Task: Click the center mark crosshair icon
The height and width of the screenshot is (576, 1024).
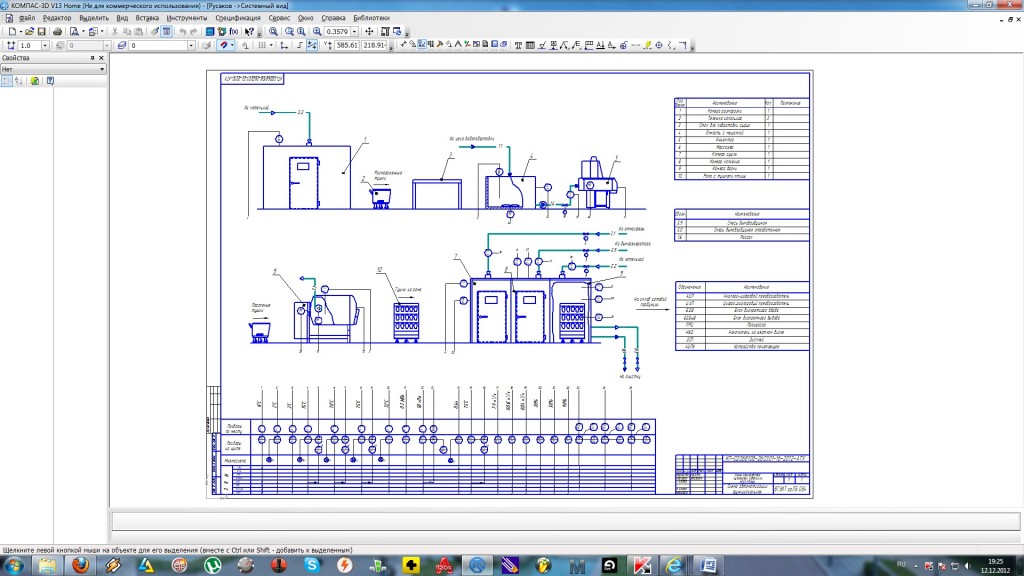Action: pos(659,45)
